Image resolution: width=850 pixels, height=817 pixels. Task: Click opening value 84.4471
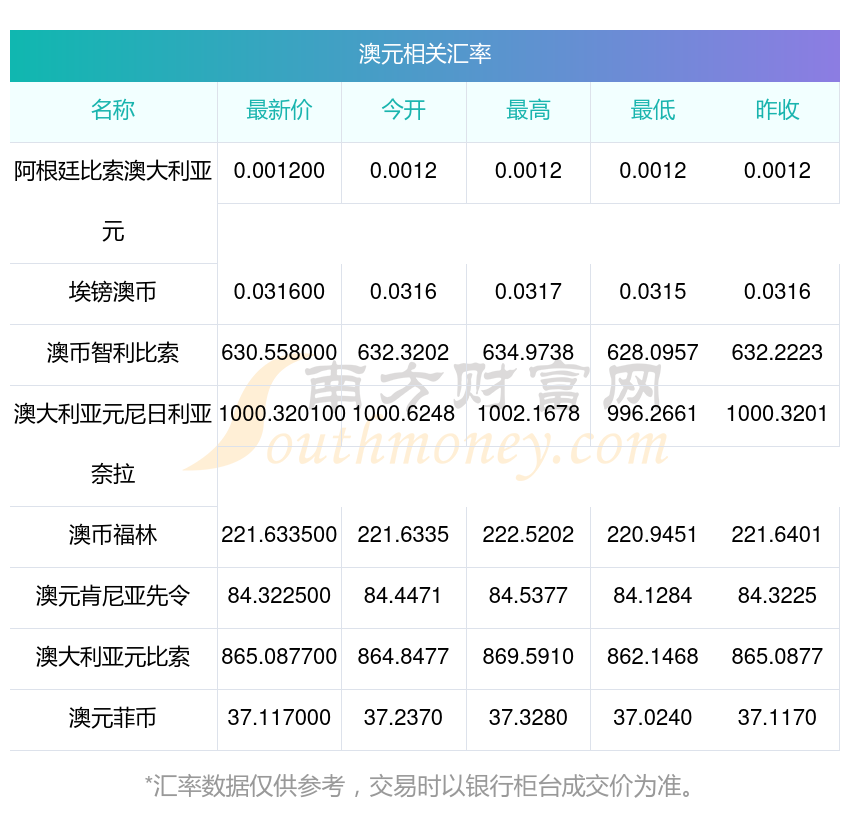[402, 596]
